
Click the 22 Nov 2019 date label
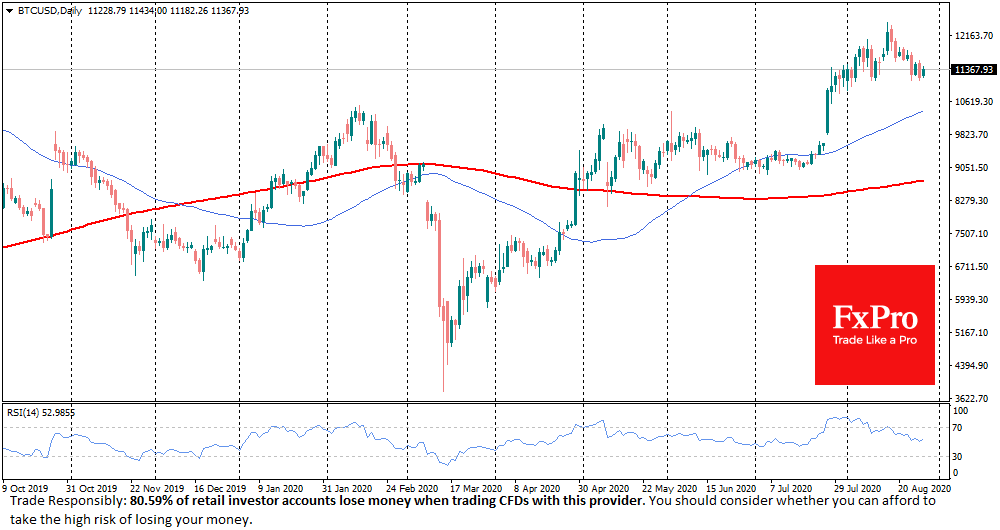click(157, 488)
